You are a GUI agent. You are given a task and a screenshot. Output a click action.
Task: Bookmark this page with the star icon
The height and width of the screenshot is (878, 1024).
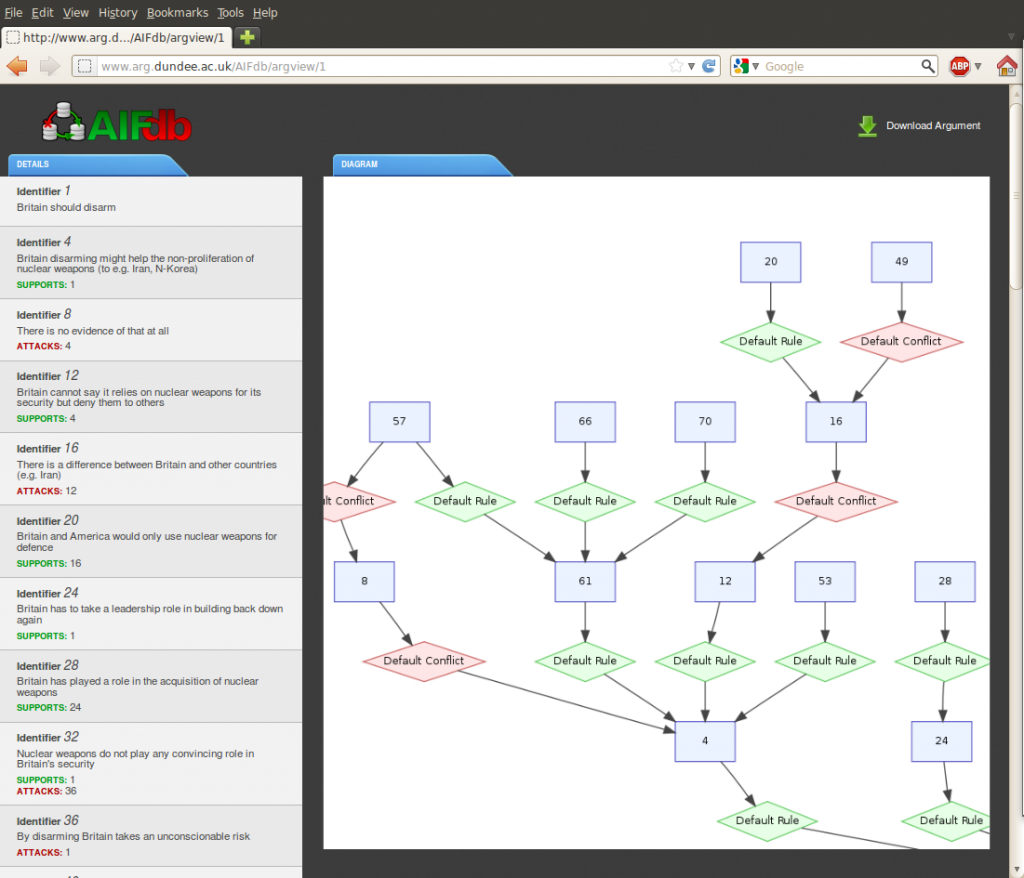676,65
